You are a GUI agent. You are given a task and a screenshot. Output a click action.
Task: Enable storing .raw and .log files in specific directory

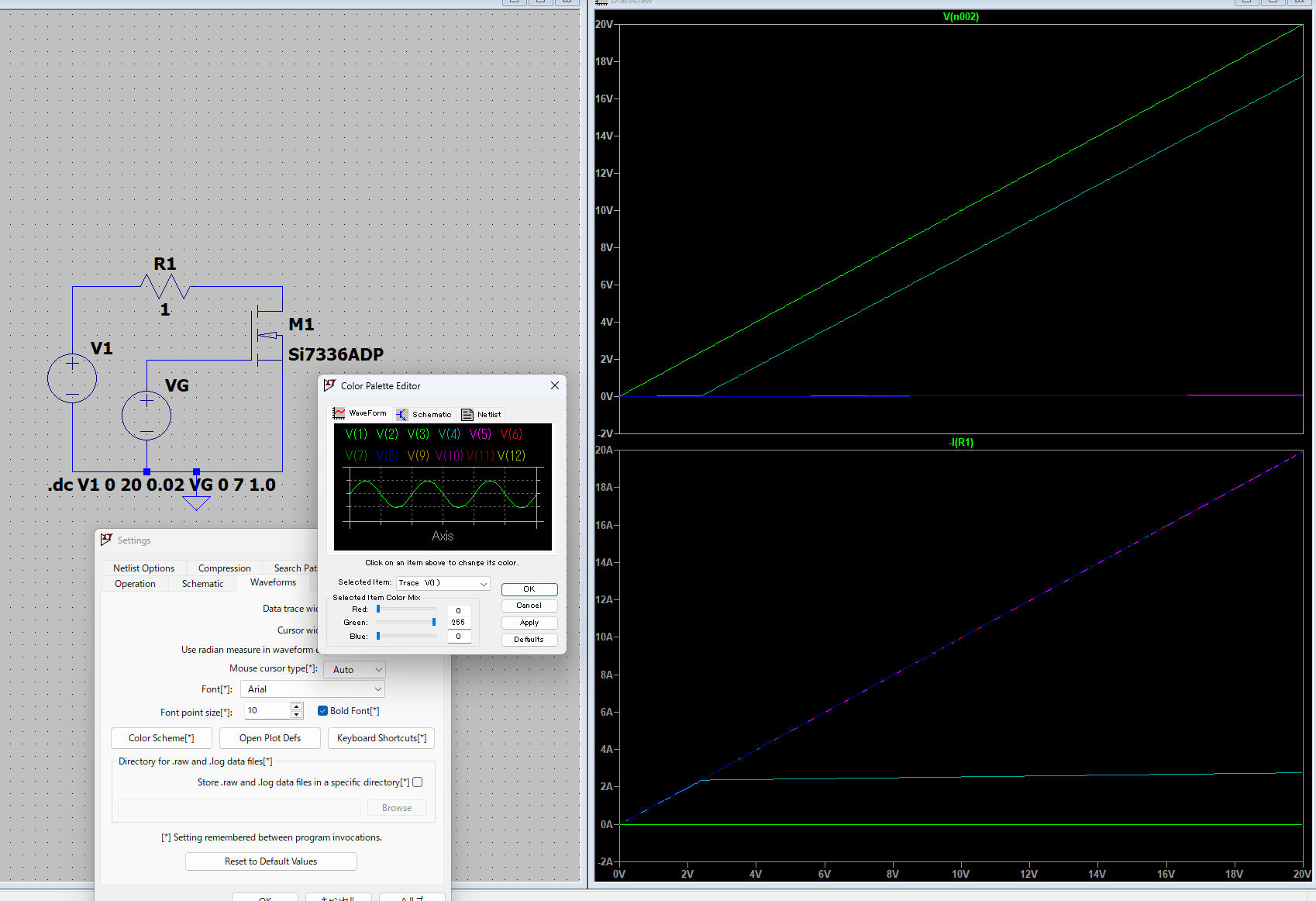click(x=418, y=782)
